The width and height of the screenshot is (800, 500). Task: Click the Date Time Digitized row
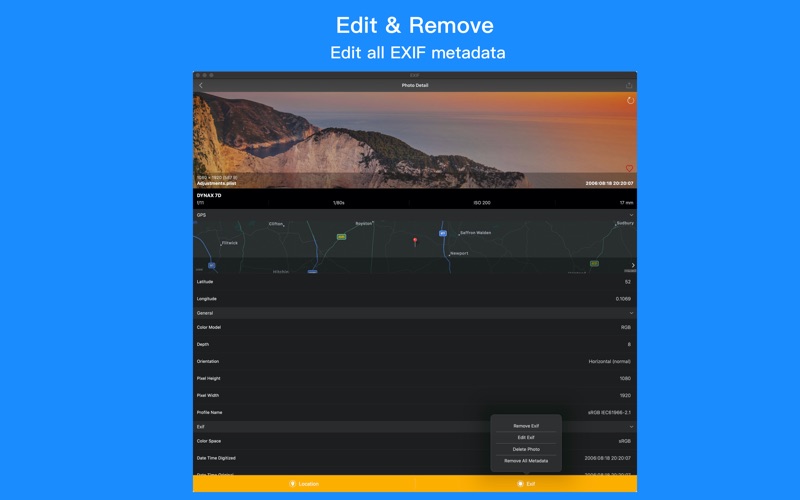pyautogui.click(x=415, y=458)
